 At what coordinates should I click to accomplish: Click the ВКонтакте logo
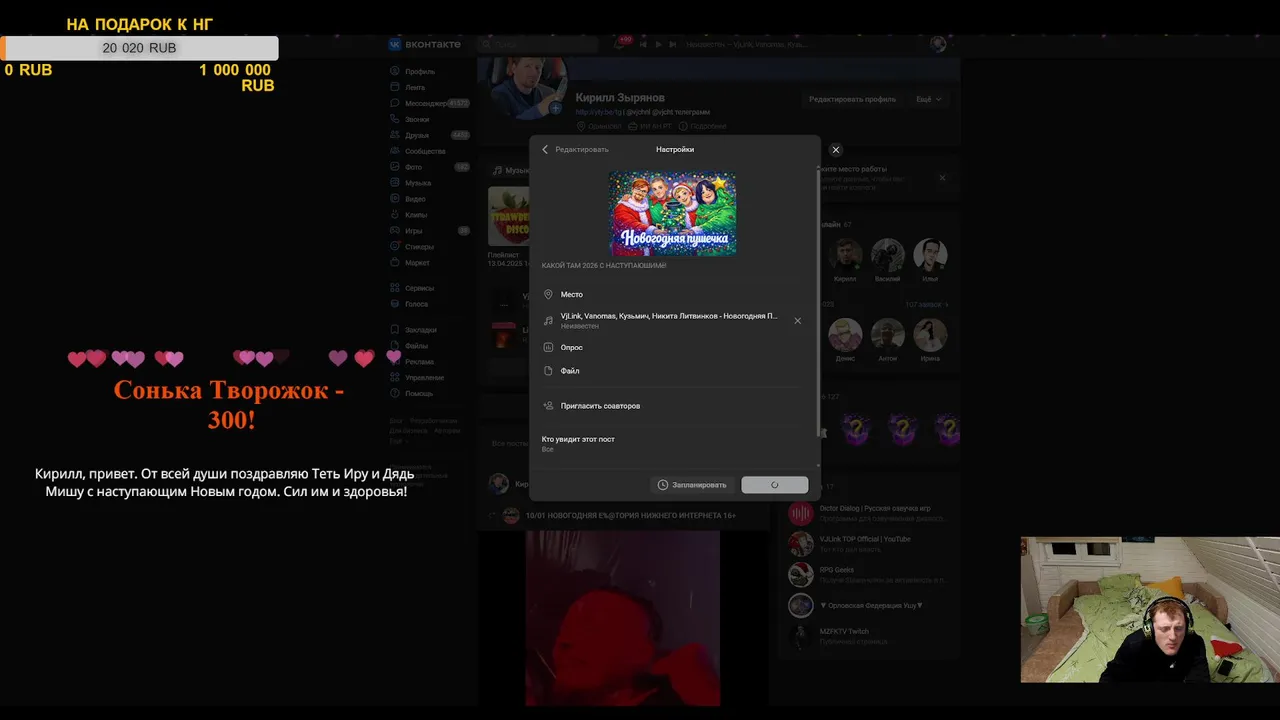tap(425, 44)
